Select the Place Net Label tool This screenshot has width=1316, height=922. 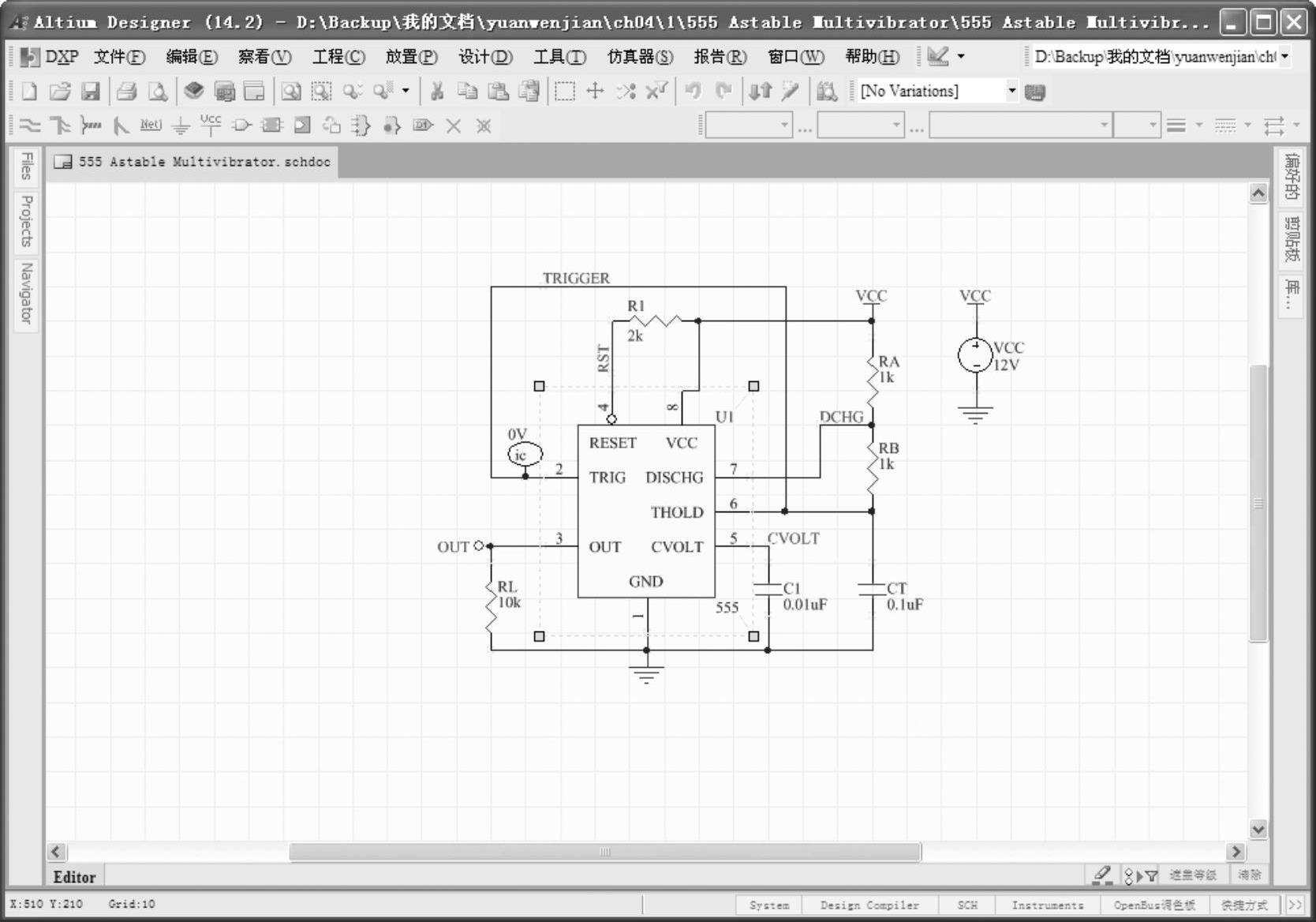click(150, 125)
